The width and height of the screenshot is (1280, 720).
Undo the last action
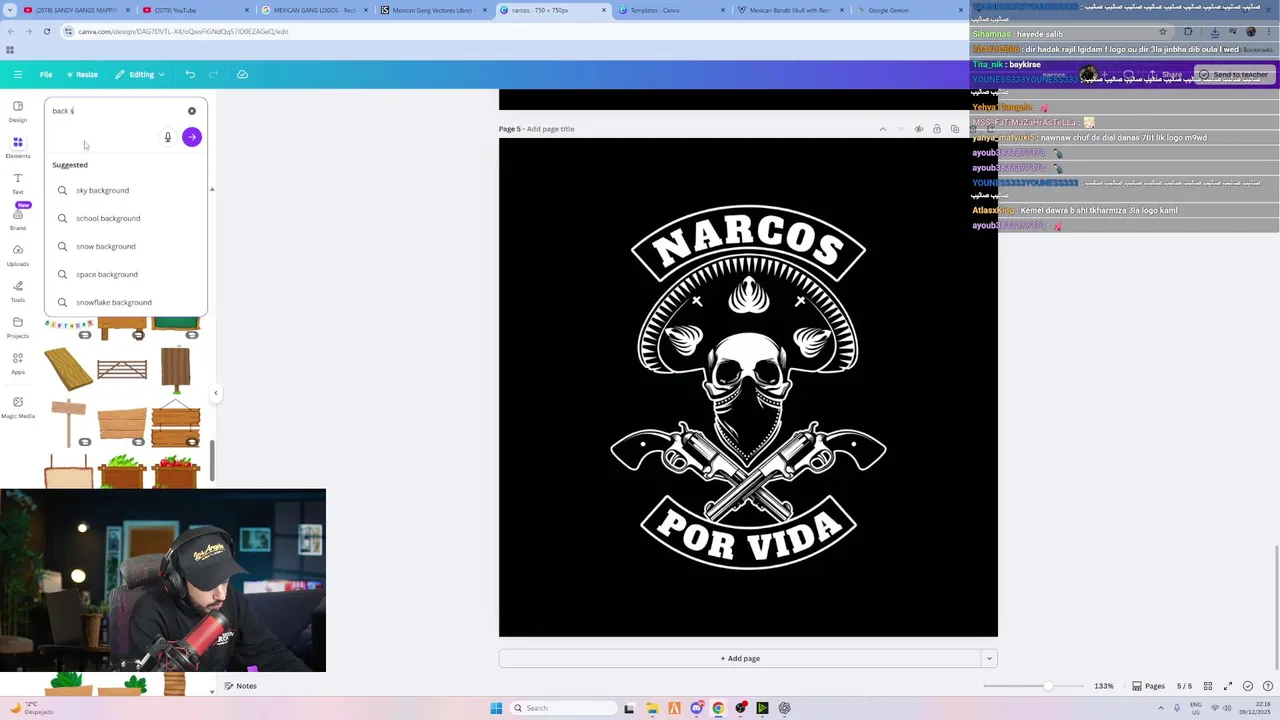click(190, 74)
